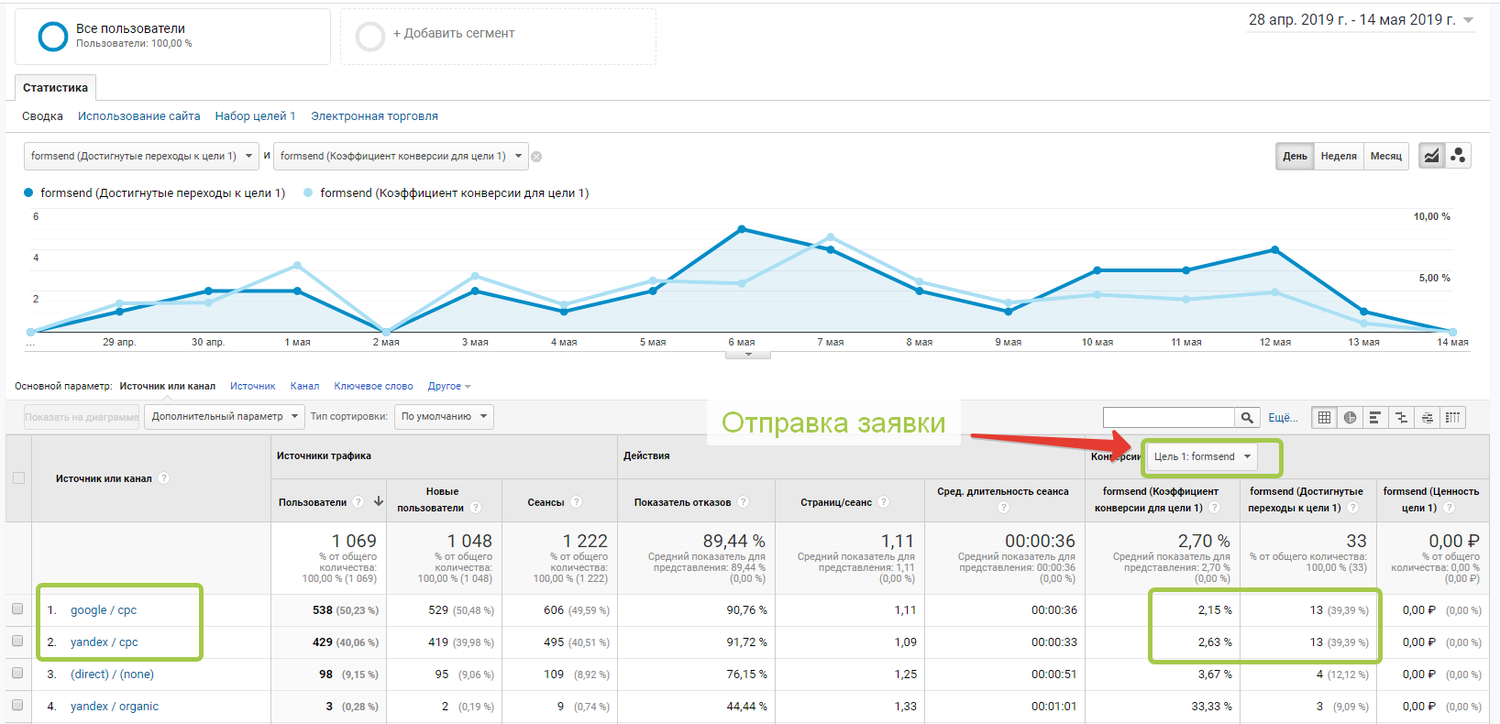Click the Ещё... advanced filter link

(1283, 418)
